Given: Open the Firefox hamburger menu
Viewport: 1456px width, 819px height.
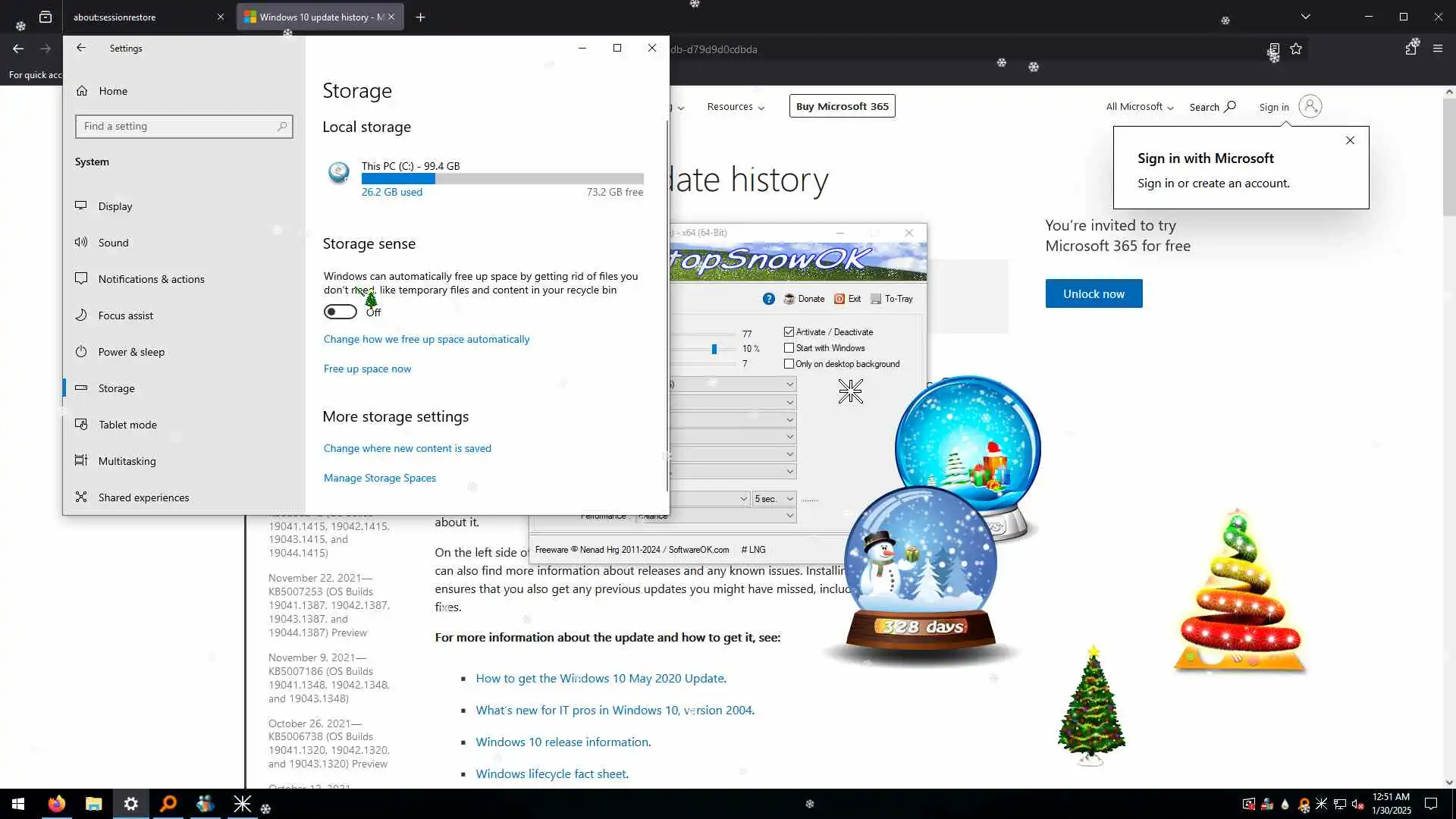Looking at the screenshot, I should pyautogui.click(x=1437, y=49).
